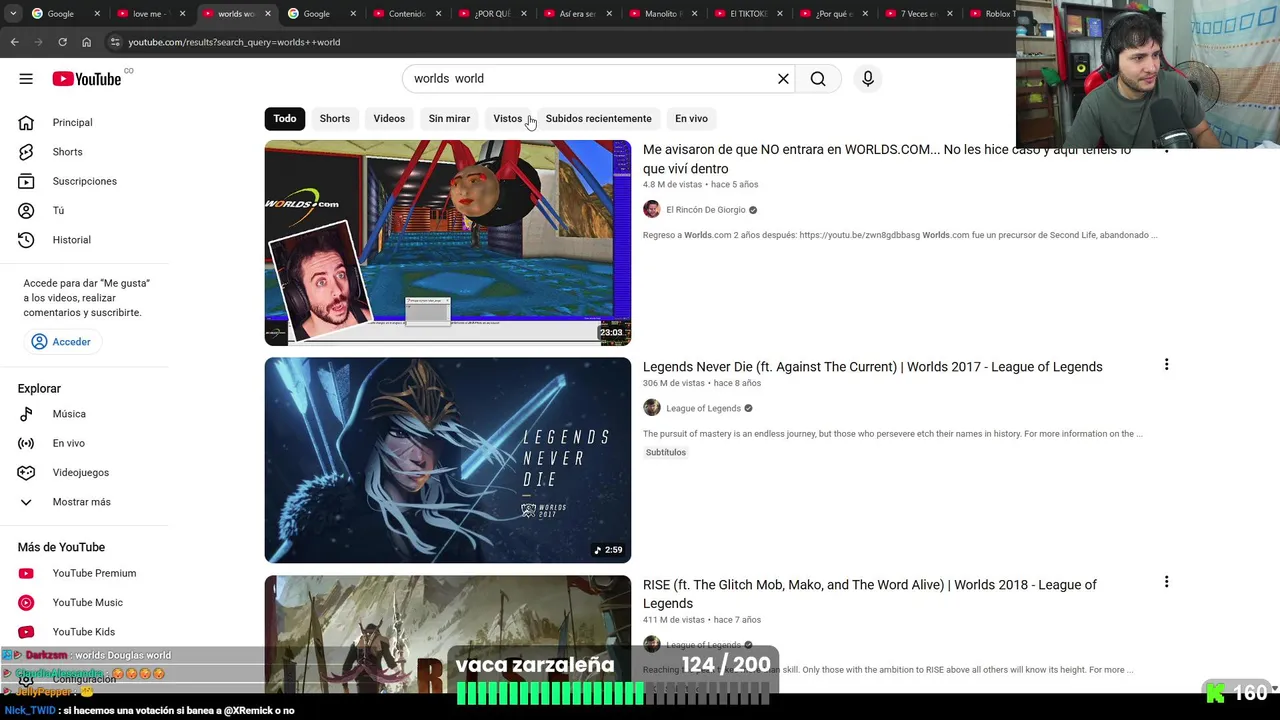Screen dimensions: 1280x720
Task: Open options menu for RISE video
Action: [x=1166, y=582]
